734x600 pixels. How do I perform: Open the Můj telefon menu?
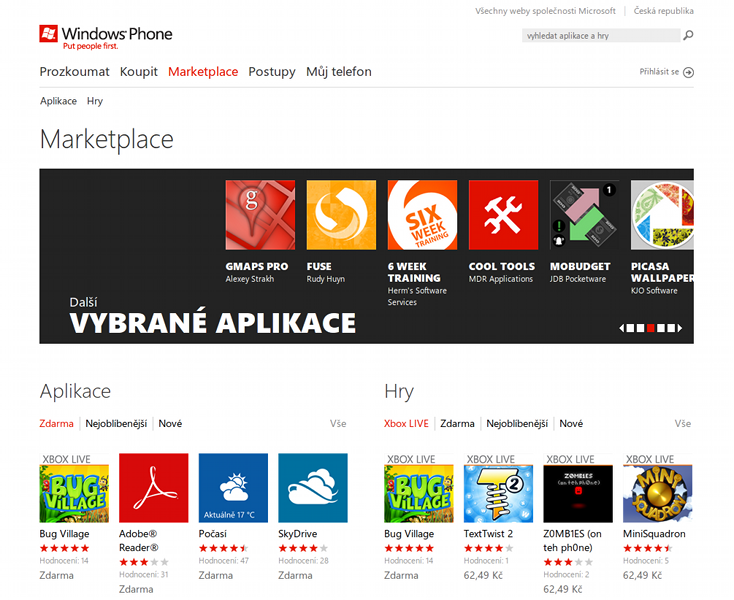339,72
